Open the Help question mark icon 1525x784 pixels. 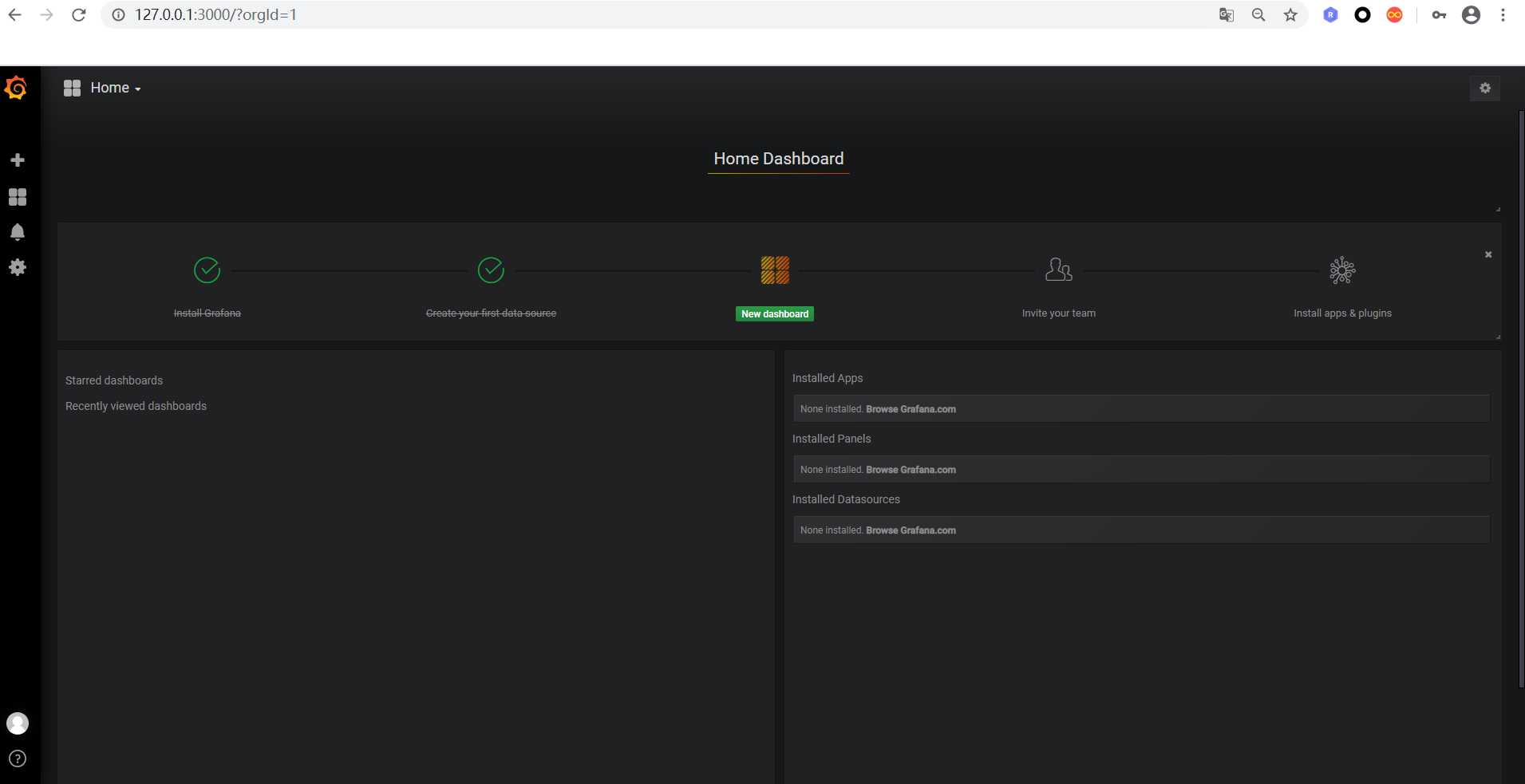18,758
